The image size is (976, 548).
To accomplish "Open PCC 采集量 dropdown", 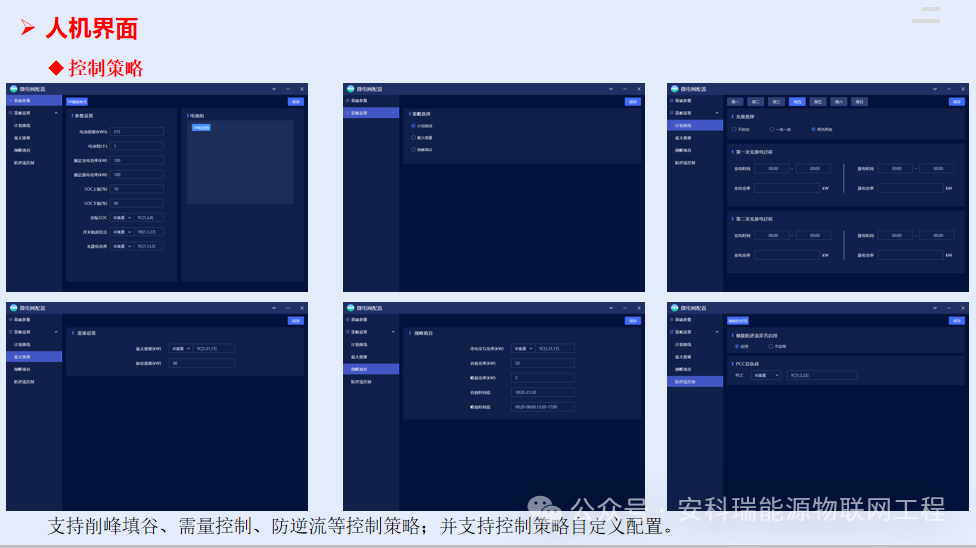I will 766,376.
